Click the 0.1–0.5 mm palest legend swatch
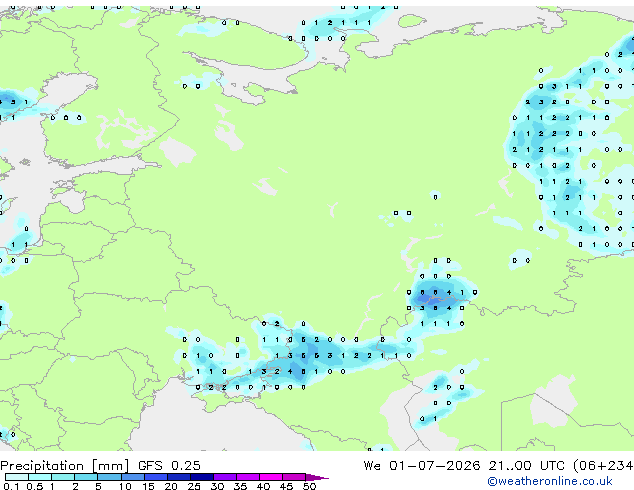This screenshot has width=634, height=490. (17, 477)
